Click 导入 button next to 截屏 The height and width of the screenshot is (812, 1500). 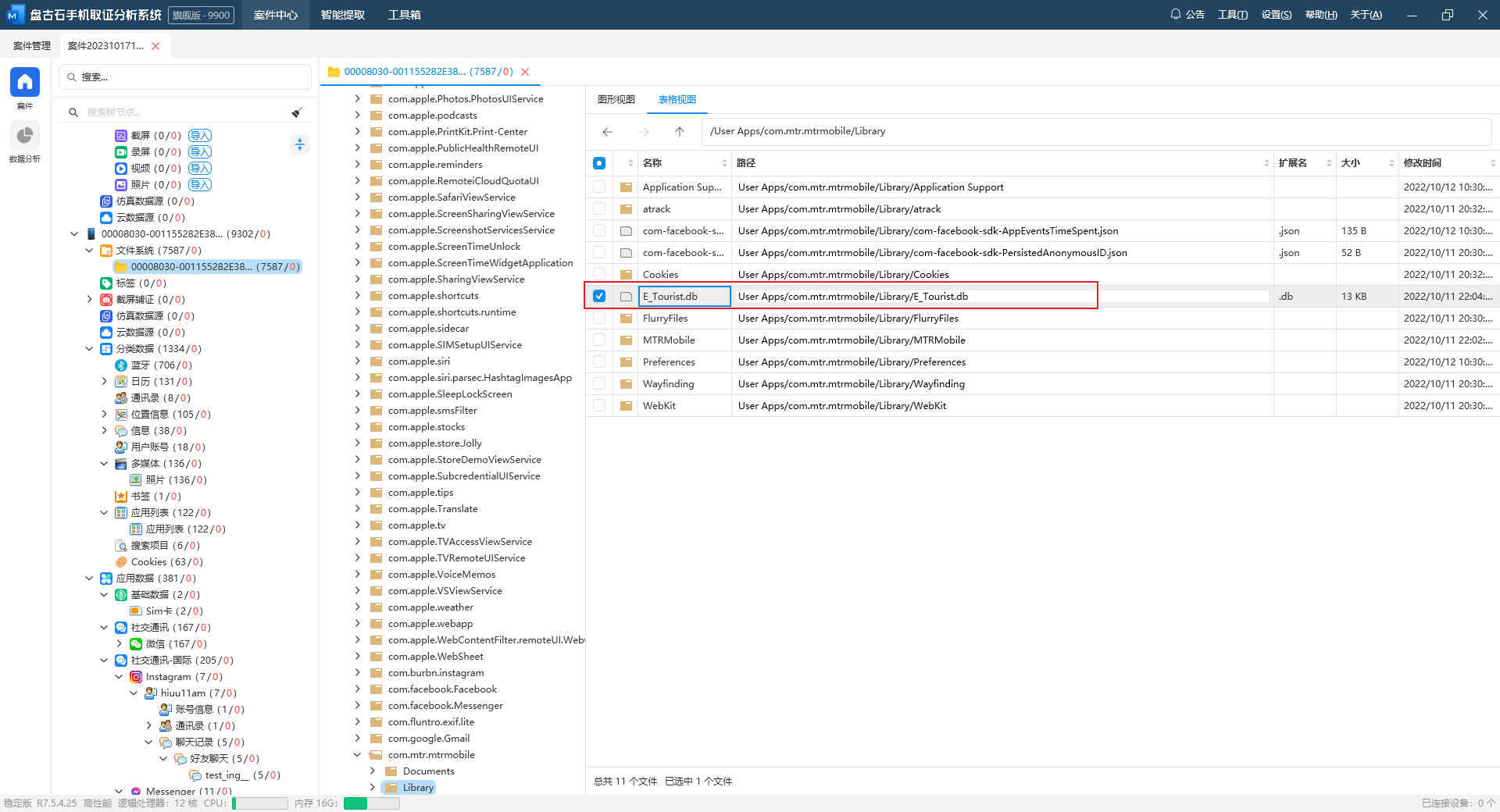tap(200, 136)
